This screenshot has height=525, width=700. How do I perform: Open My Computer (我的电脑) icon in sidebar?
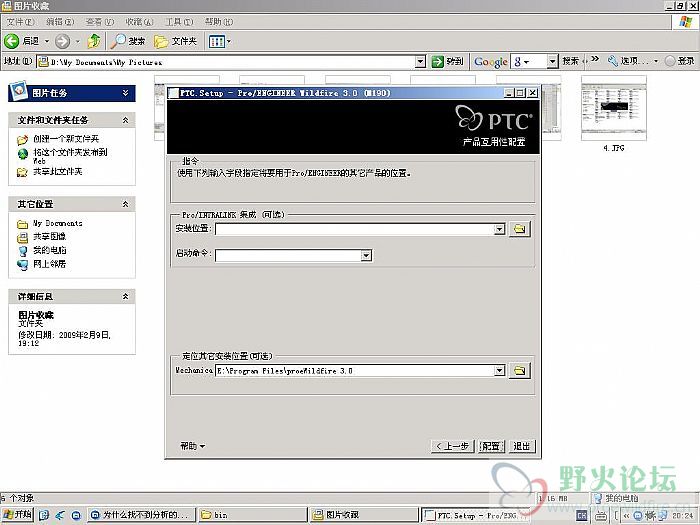[x=22, y=251]
